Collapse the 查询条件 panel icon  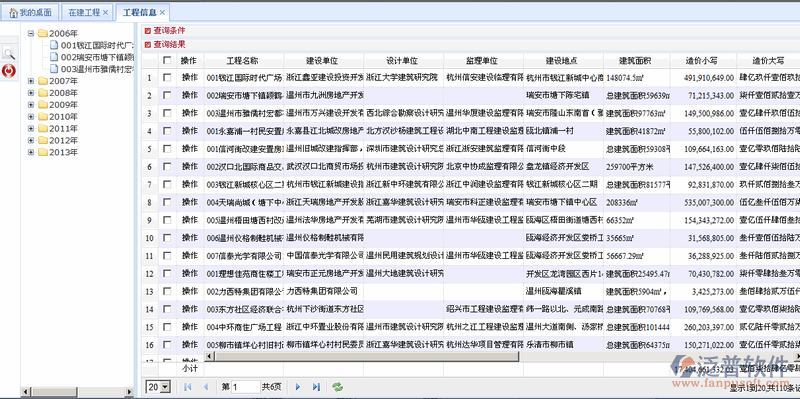point(148,31)
